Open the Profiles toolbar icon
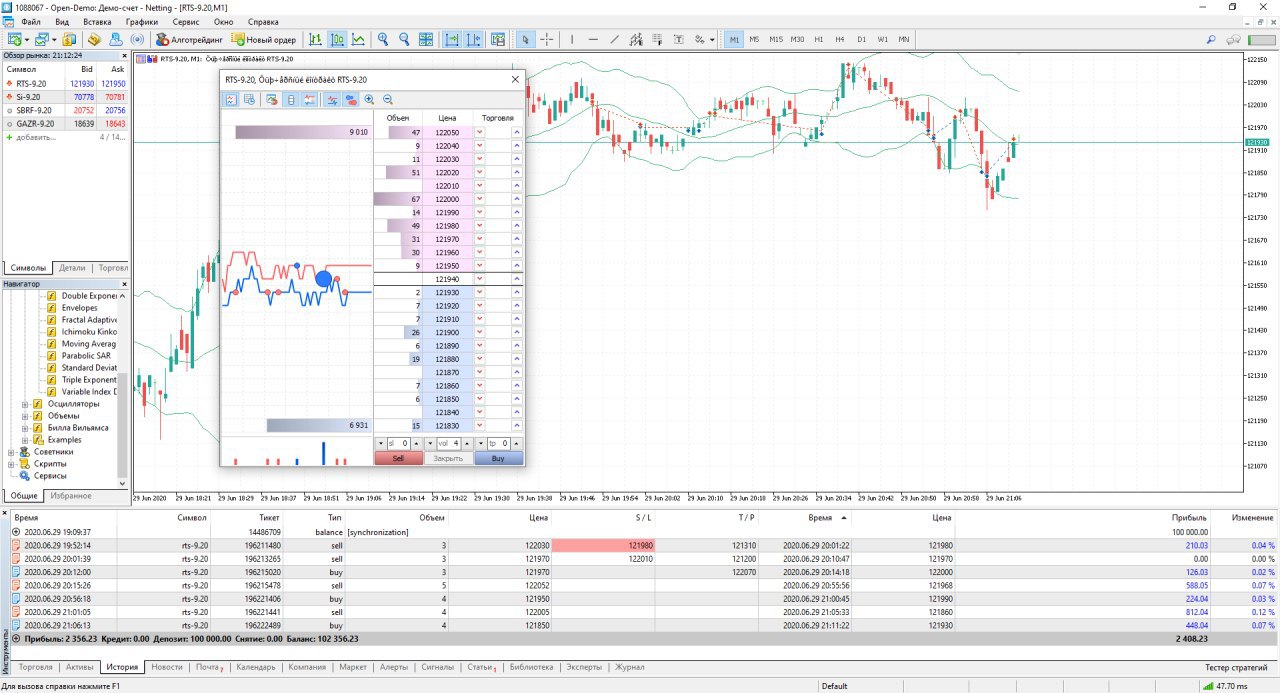Viewport: 1280px width, 693px height. pyautogui.click(x=41, y=40)
